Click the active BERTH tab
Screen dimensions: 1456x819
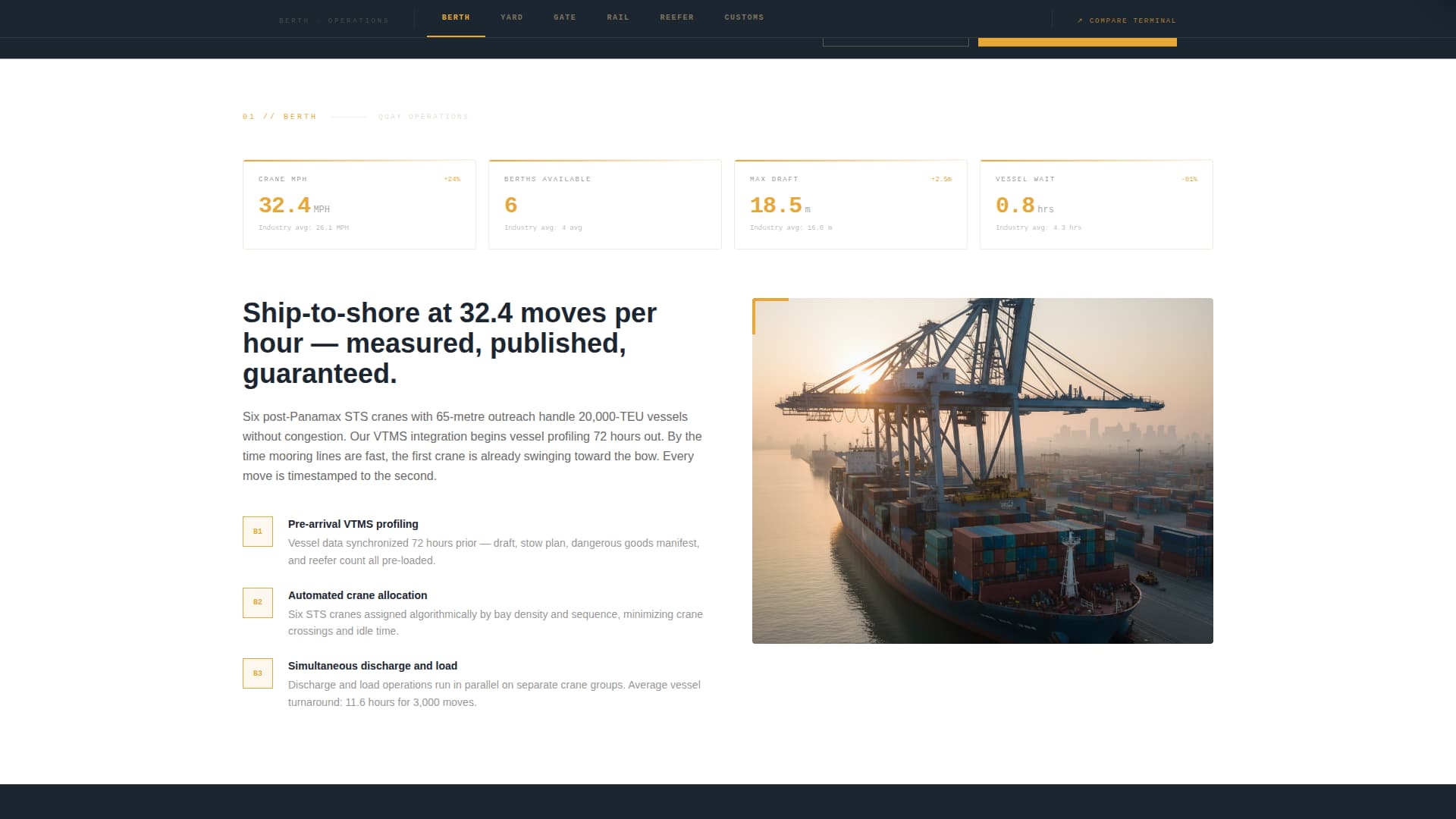pos(456,17)
